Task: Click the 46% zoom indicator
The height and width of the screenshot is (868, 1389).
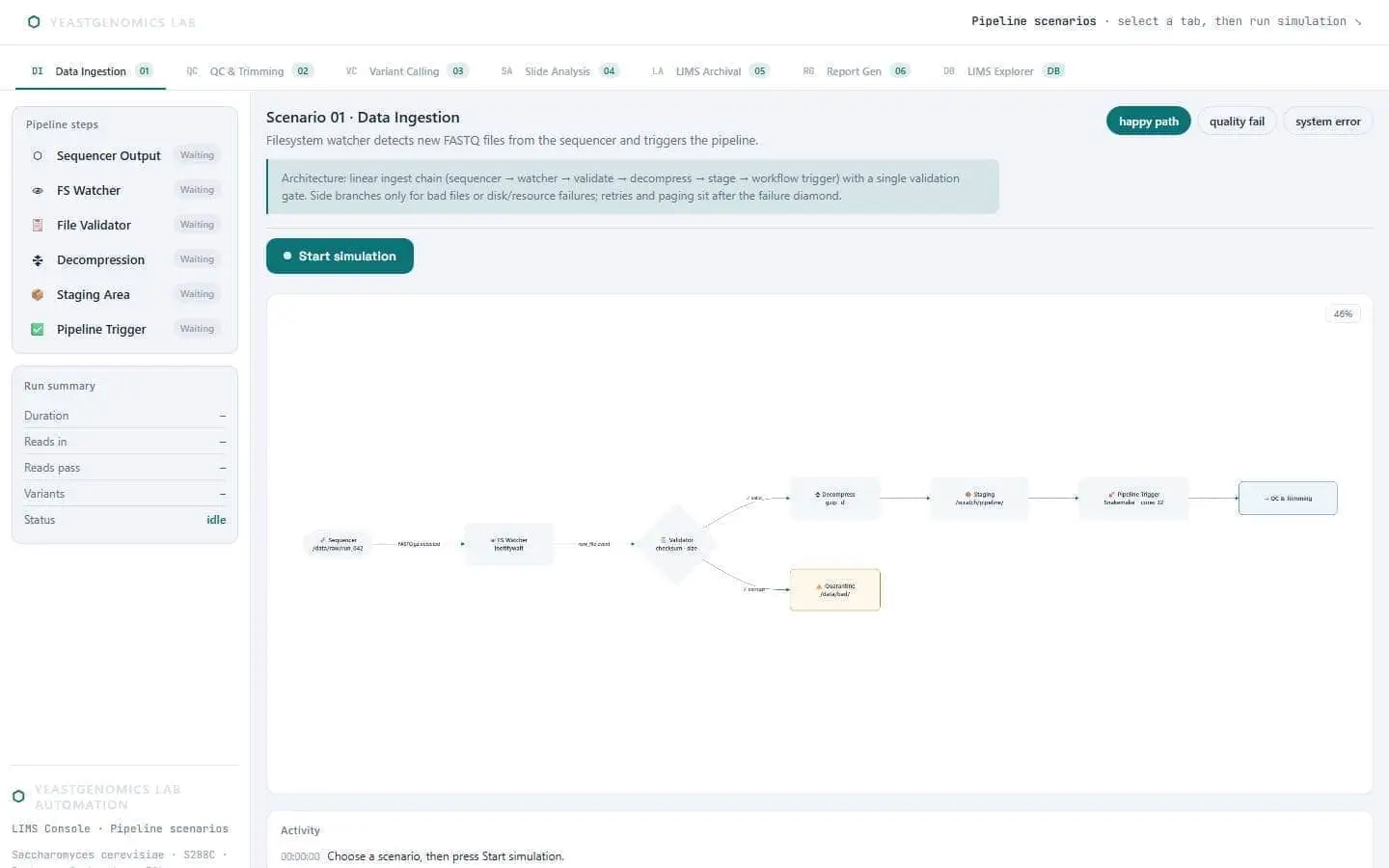Action: (x=1343, y=314)
